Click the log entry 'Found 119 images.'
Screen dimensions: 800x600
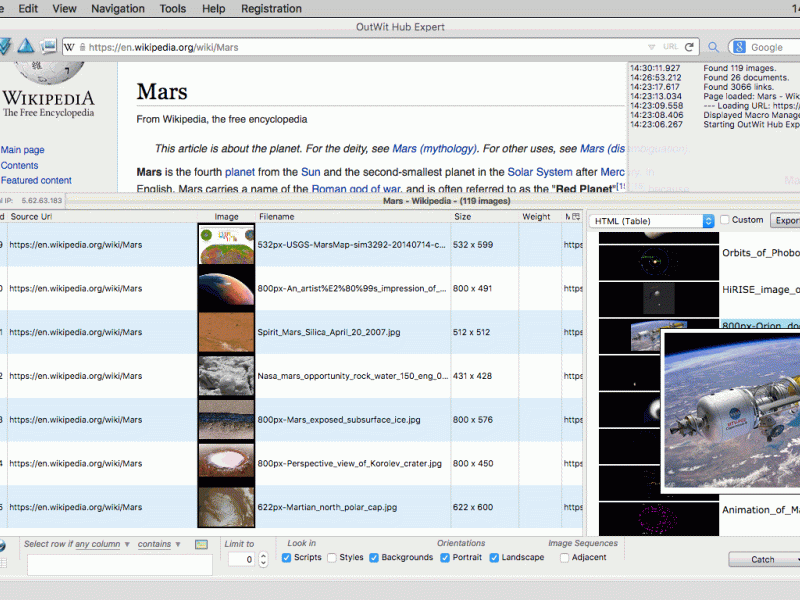[x=740, y=68]
